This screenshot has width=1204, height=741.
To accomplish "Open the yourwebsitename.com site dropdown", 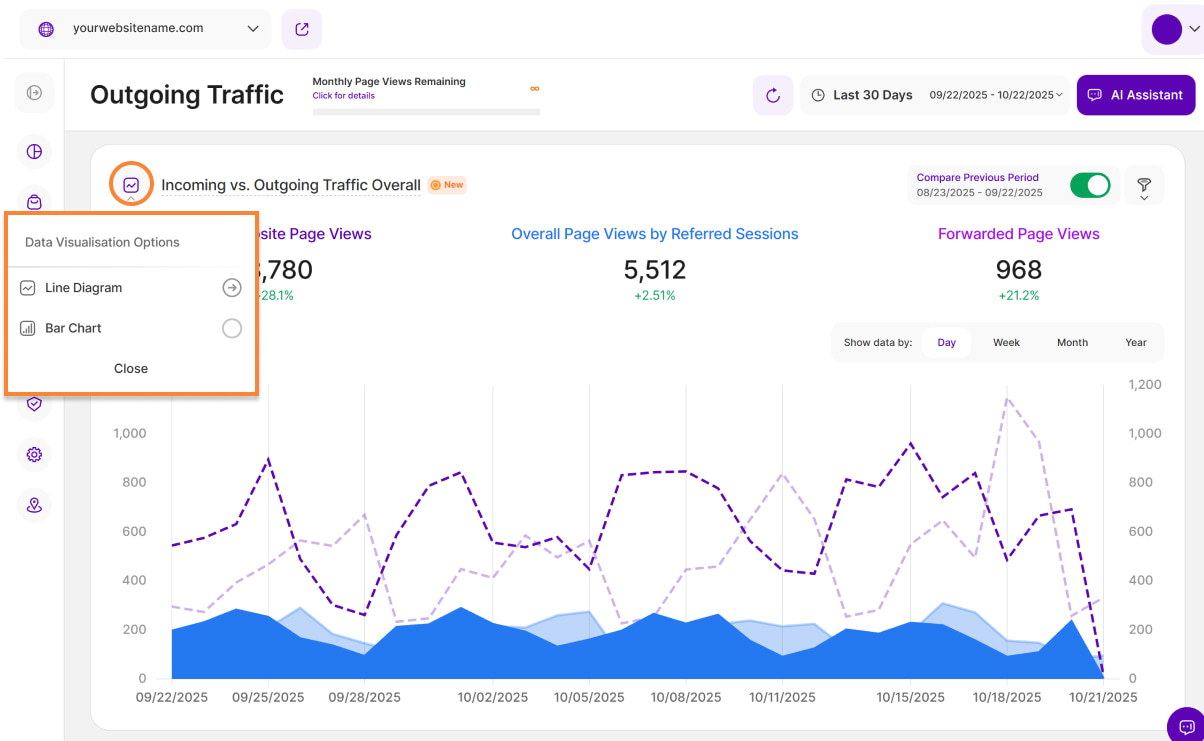I will [145, 30].
